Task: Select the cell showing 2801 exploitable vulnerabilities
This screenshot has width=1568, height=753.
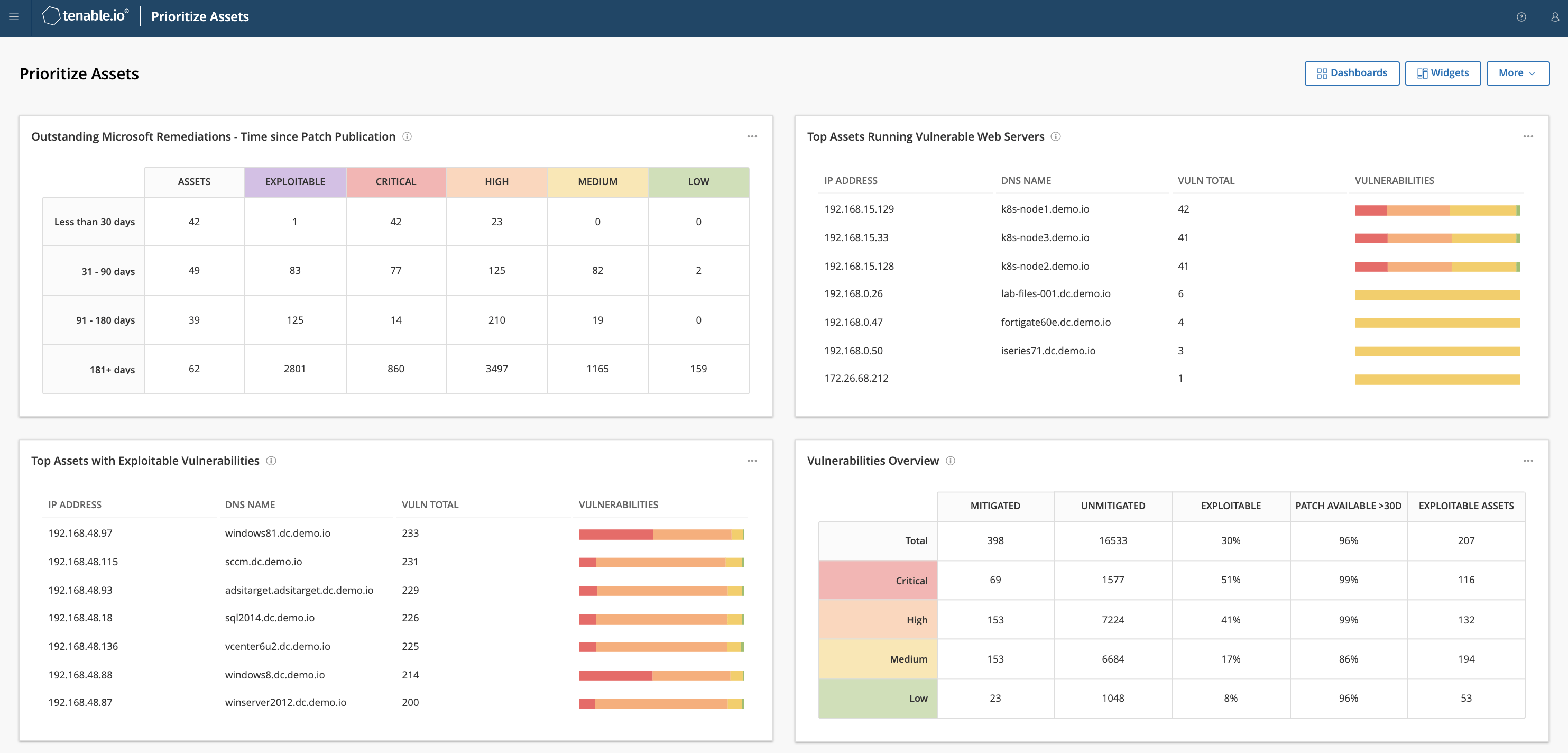Action: [295, 368]
